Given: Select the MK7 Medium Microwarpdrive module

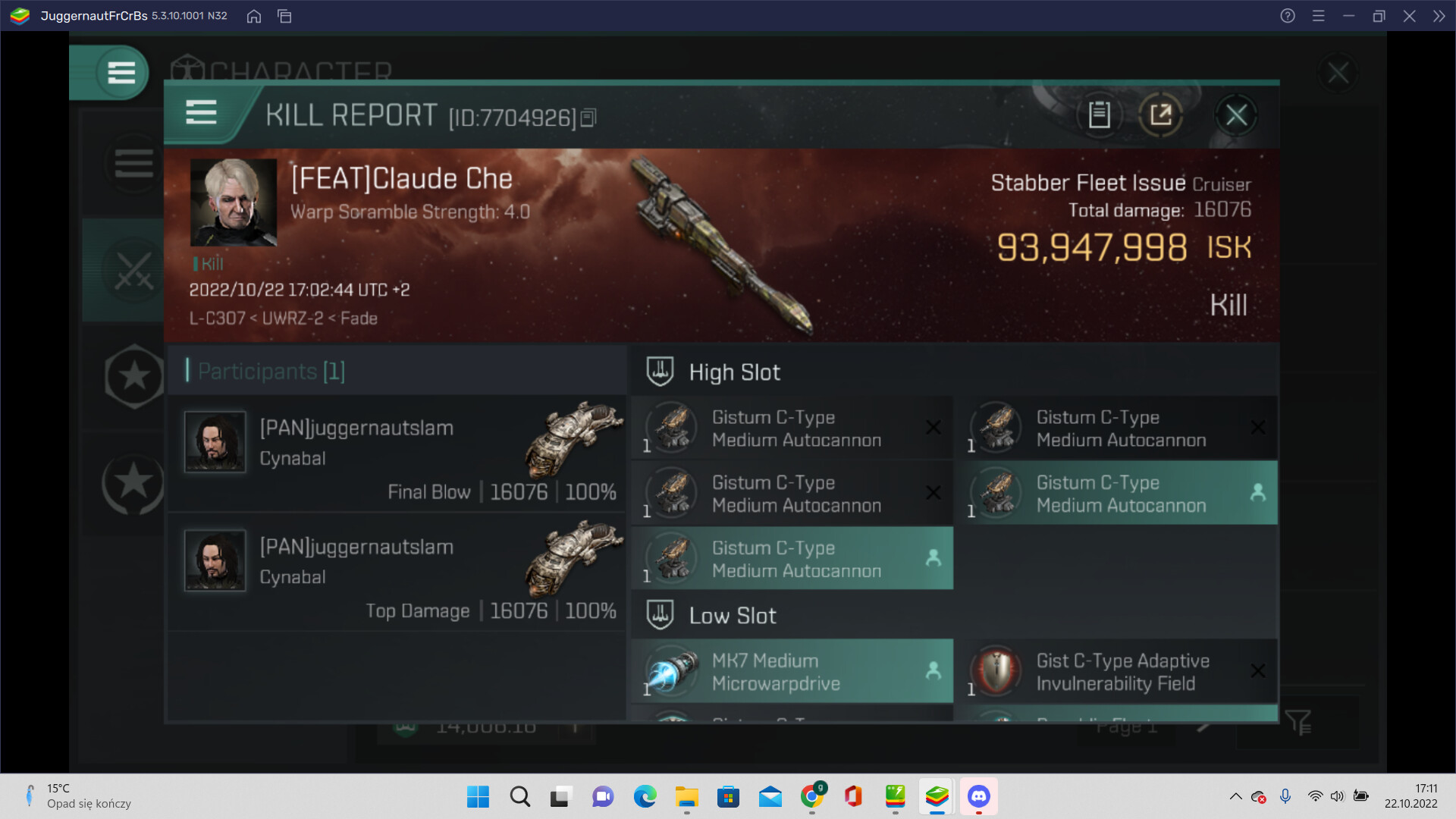Looking at the screenshot, I should [x=792, y=671].
